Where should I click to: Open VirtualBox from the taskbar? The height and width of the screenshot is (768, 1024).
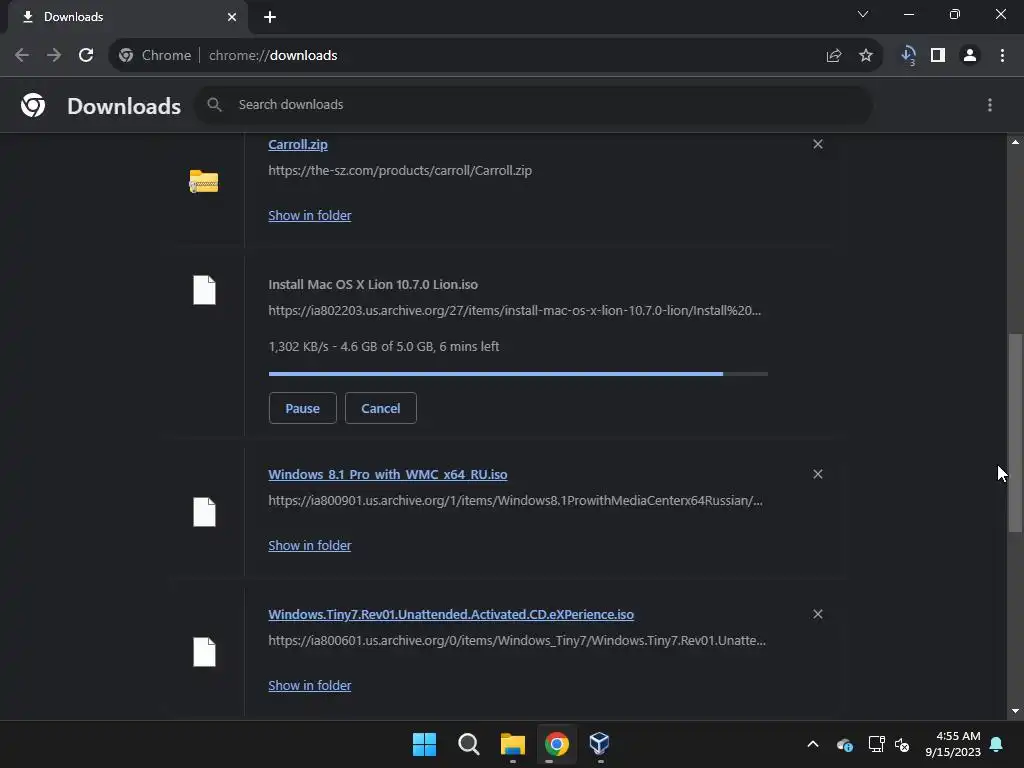[600, 744]
